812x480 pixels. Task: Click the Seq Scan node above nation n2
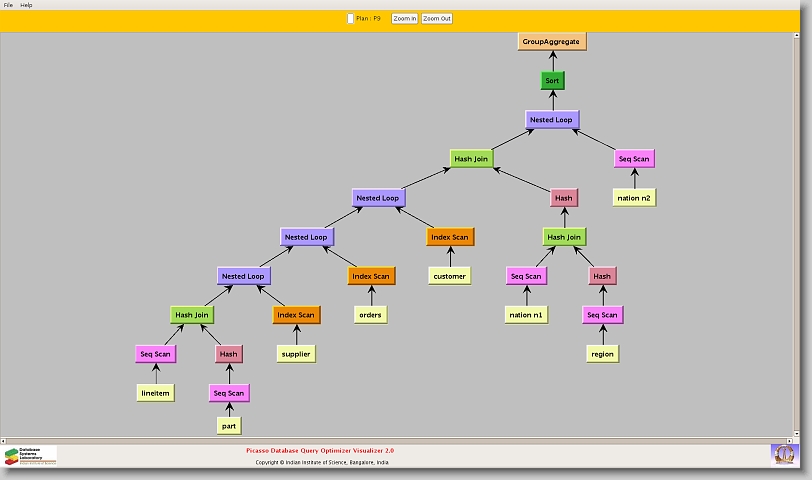click(634, 159)
